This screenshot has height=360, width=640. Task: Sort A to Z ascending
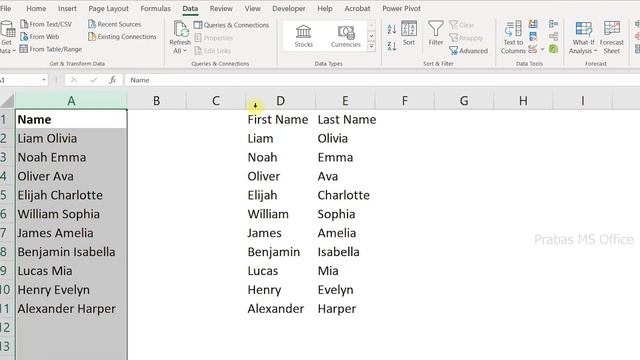pyautogui.click(x=391, y=29)
